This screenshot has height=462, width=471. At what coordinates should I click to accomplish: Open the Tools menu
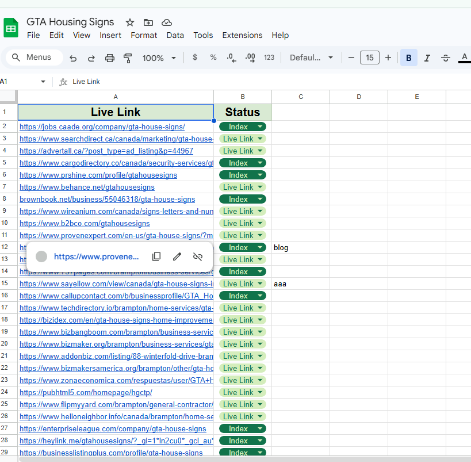[203, 35]
